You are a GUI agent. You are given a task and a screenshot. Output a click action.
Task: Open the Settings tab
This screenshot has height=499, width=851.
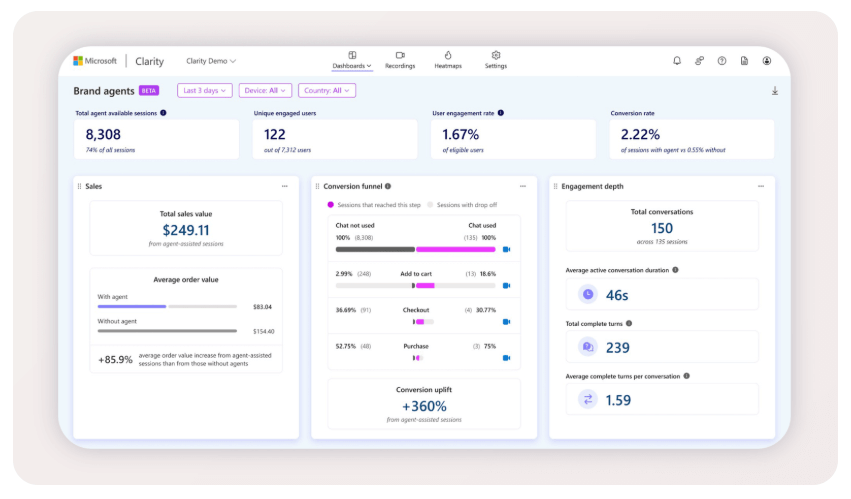pos(496,60)
